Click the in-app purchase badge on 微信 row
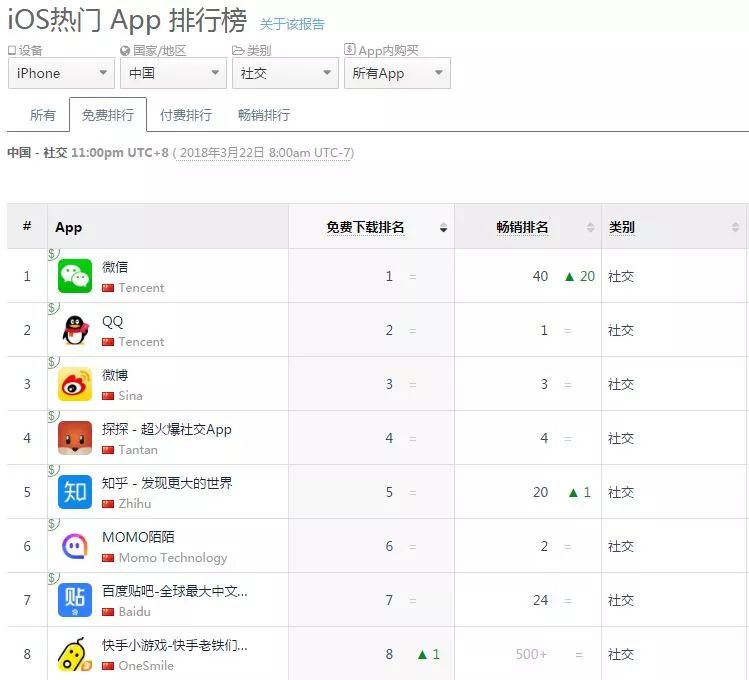749x680 pixels. pos(54,255)
